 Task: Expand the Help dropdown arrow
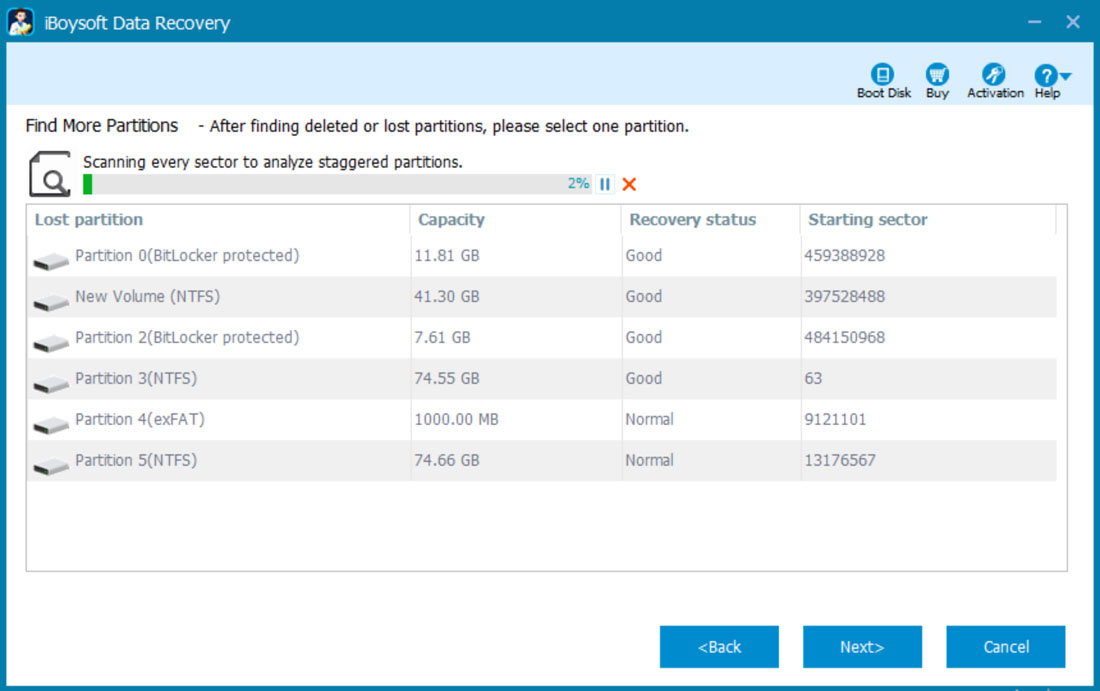pos(1066,76)
